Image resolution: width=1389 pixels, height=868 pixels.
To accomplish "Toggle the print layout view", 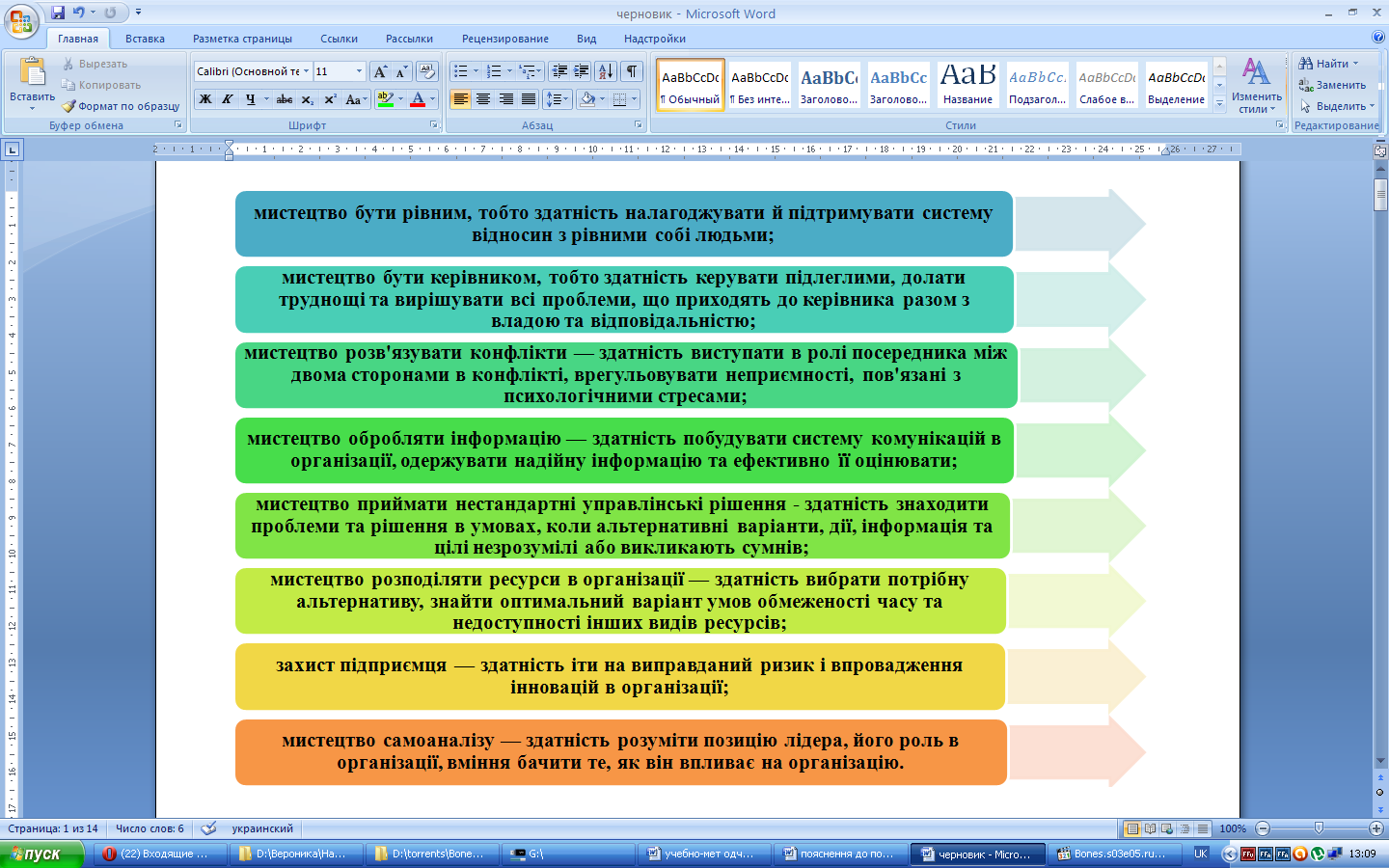I will [1132, 828].
